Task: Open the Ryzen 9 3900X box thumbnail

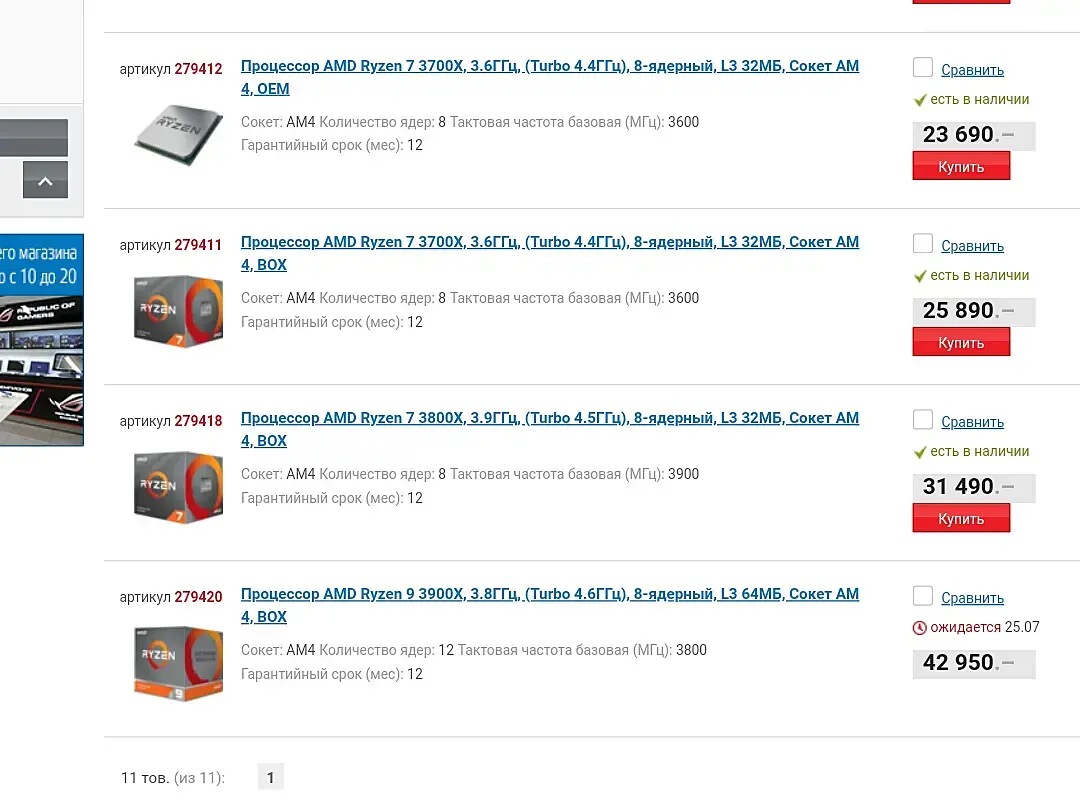Action: pyautogui.click(x=178, y=663)
